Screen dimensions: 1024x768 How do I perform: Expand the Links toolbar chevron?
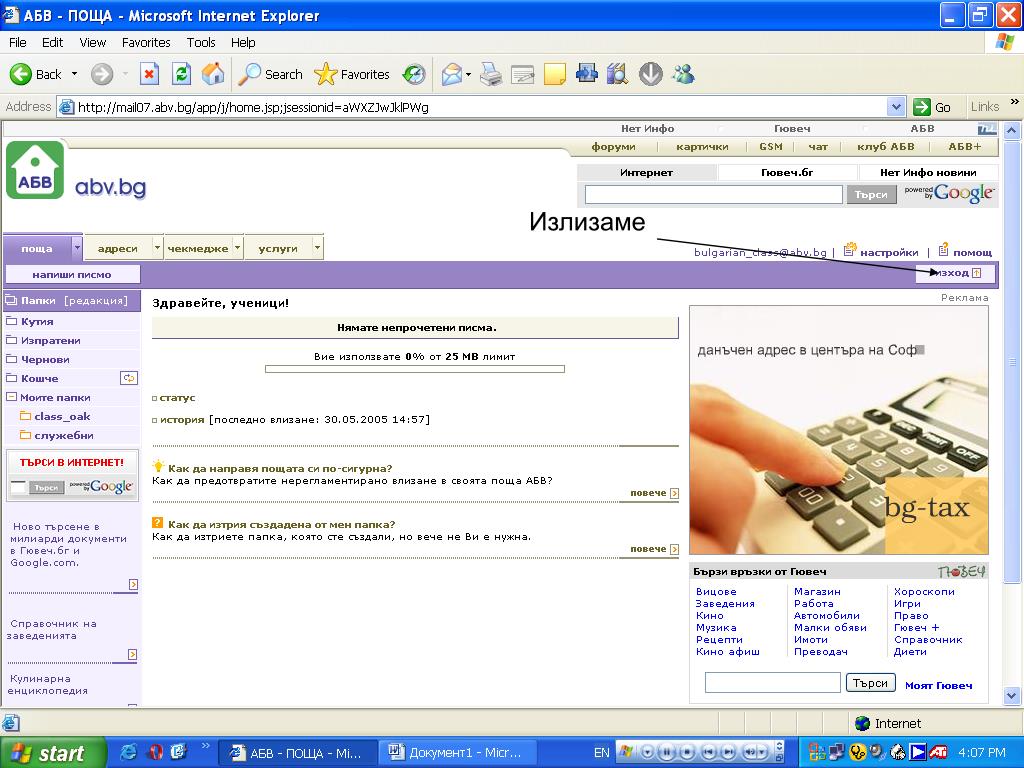coord(1014,102)
